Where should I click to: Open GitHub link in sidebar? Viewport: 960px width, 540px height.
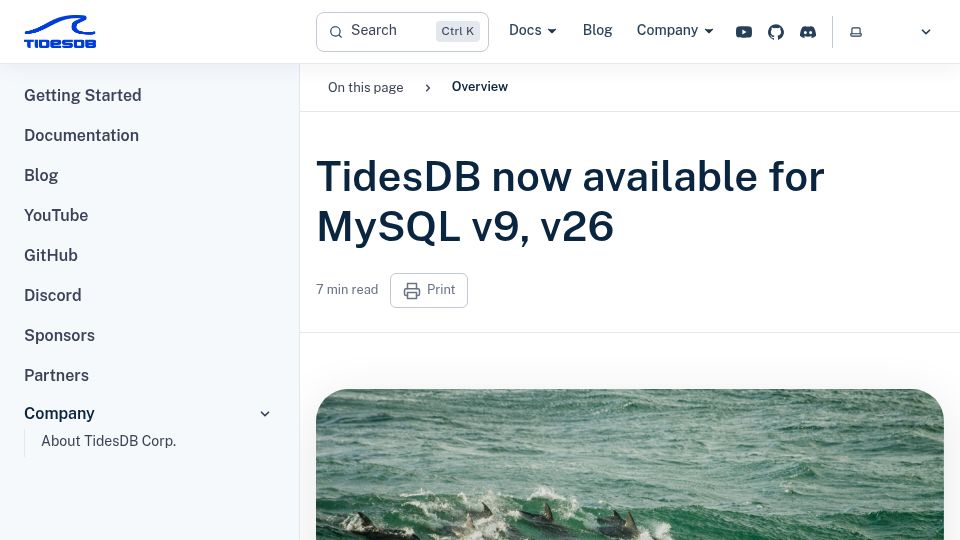pyautogui.click(x=51, y=255)
